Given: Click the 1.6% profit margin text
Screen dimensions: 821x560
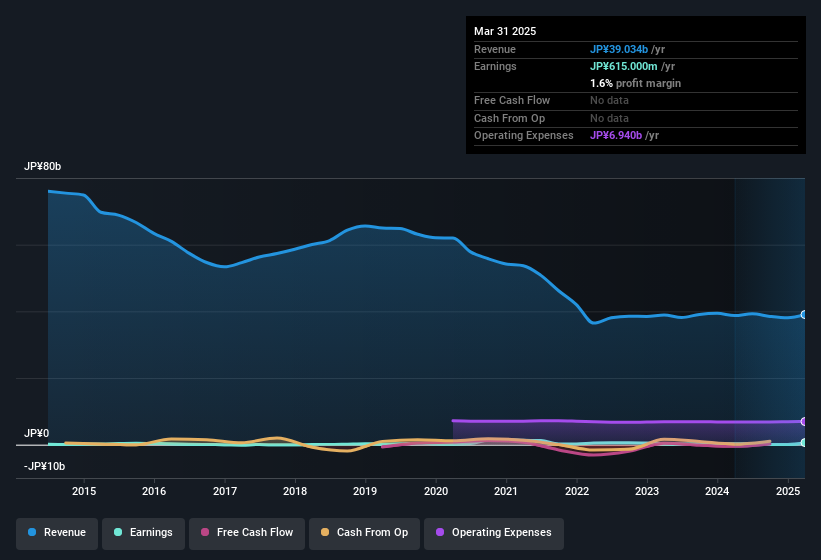Looking at the screenshot, I should click(x=635, y=83).
